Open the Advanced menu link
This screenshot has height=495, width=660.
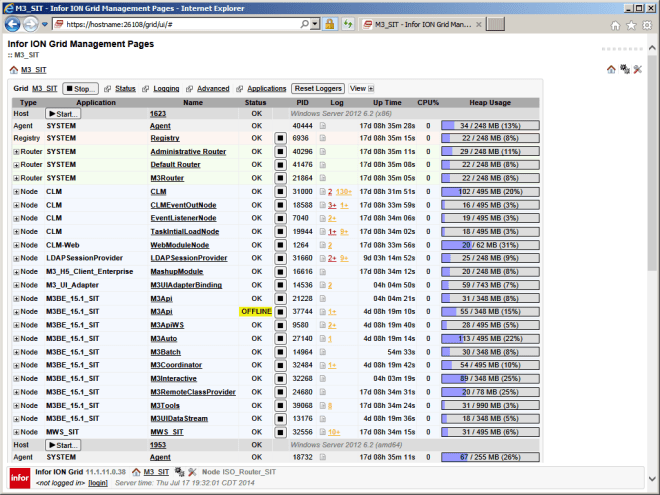(x=212, y=89)
